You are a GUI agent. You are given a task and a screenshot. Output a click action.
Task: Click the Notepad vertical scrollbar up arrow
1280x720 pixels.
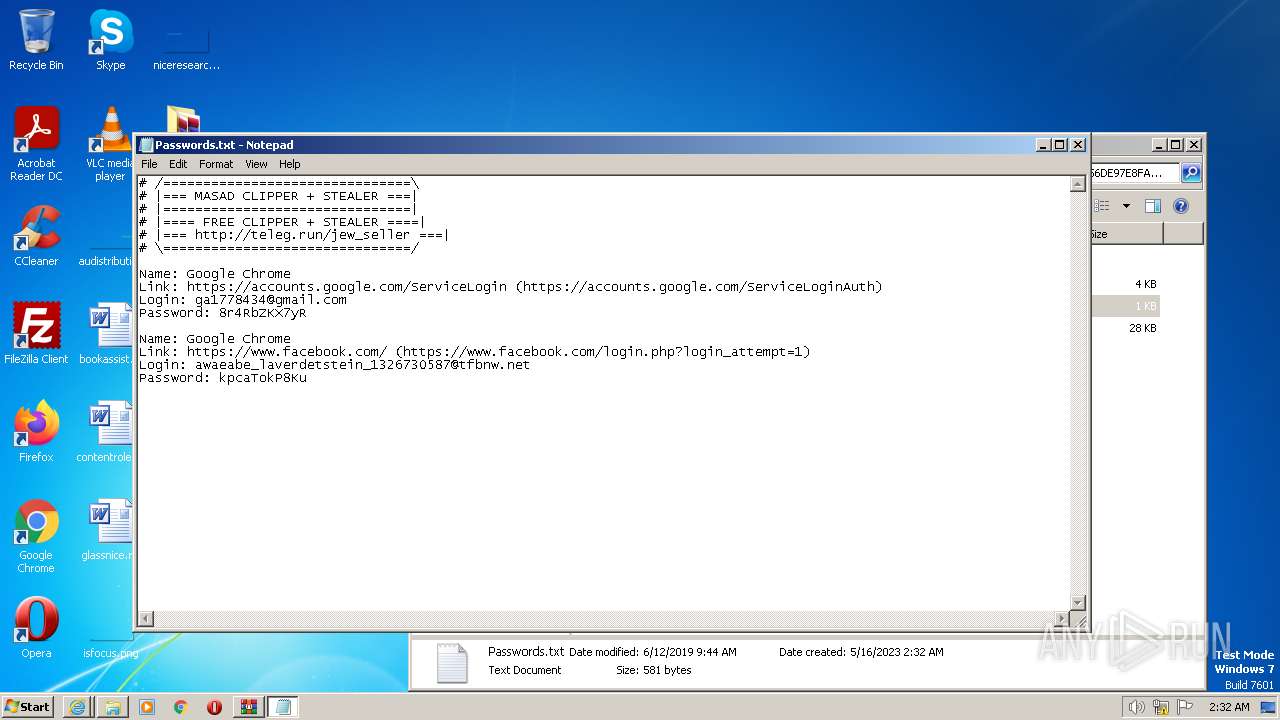pos(1077,184)
